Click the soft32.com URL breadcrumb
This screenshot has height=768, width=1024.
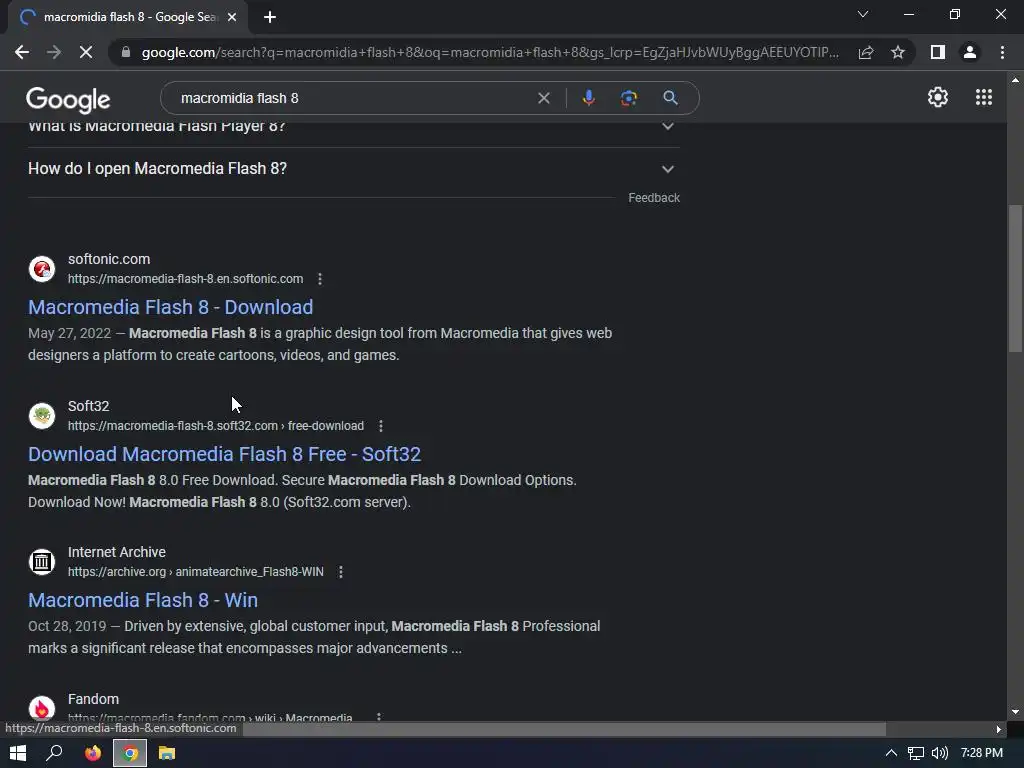[216, 426]
